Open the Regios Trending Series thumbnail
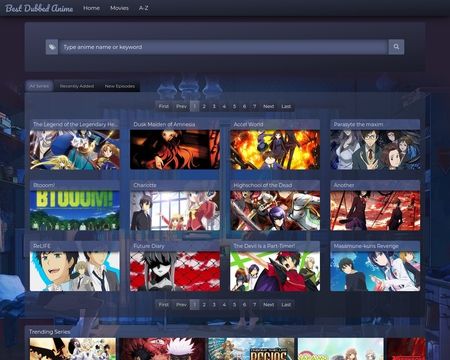Viewport: 450px width, 360px height. tap(251, 349)
